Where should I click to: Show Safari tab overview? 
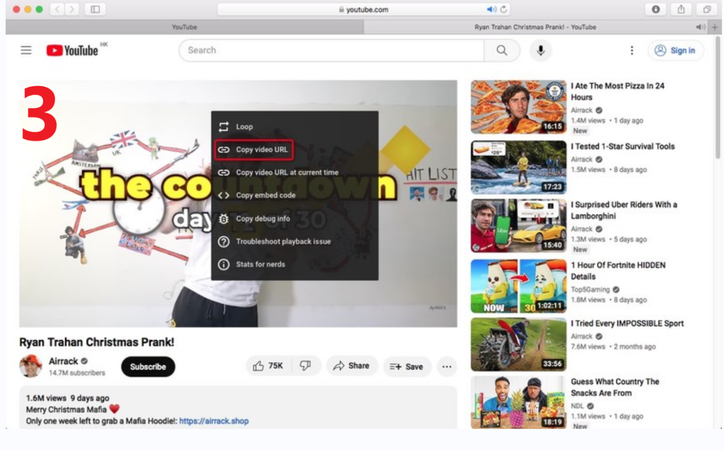click(x=706, y=9)
